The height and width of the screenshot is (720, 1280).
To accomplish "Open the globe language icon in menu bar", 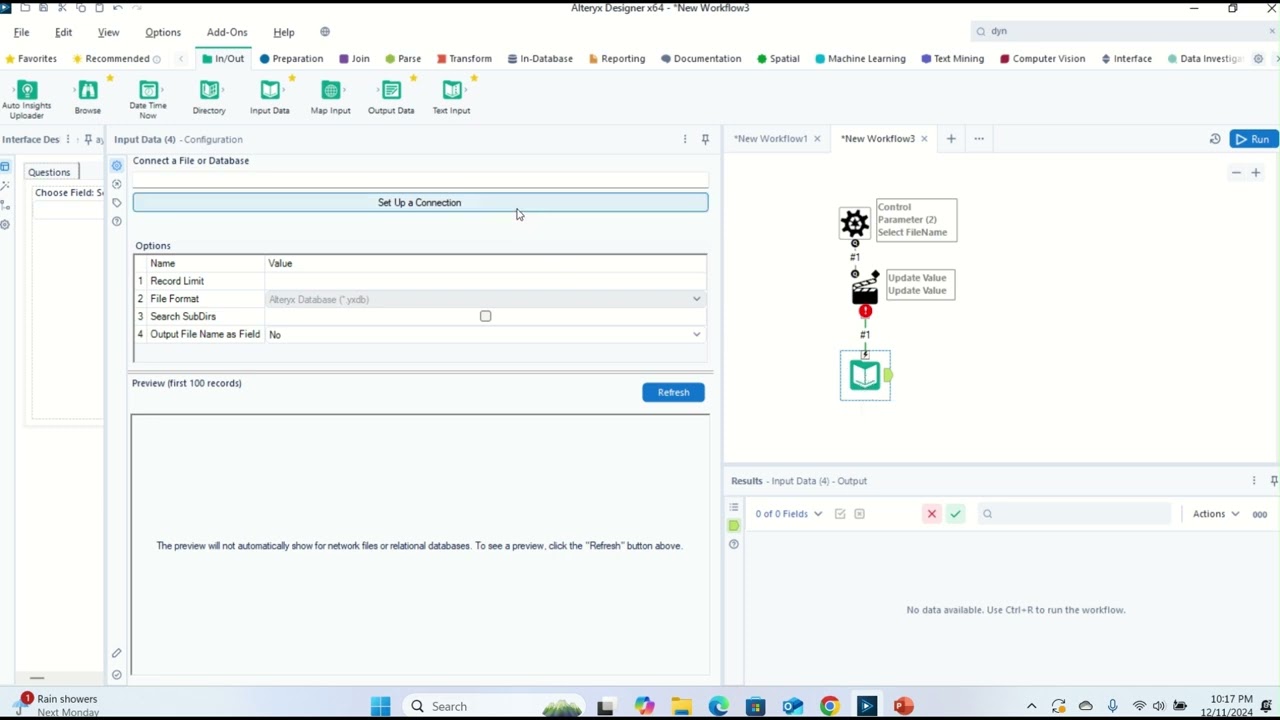I will click(325, 32).
